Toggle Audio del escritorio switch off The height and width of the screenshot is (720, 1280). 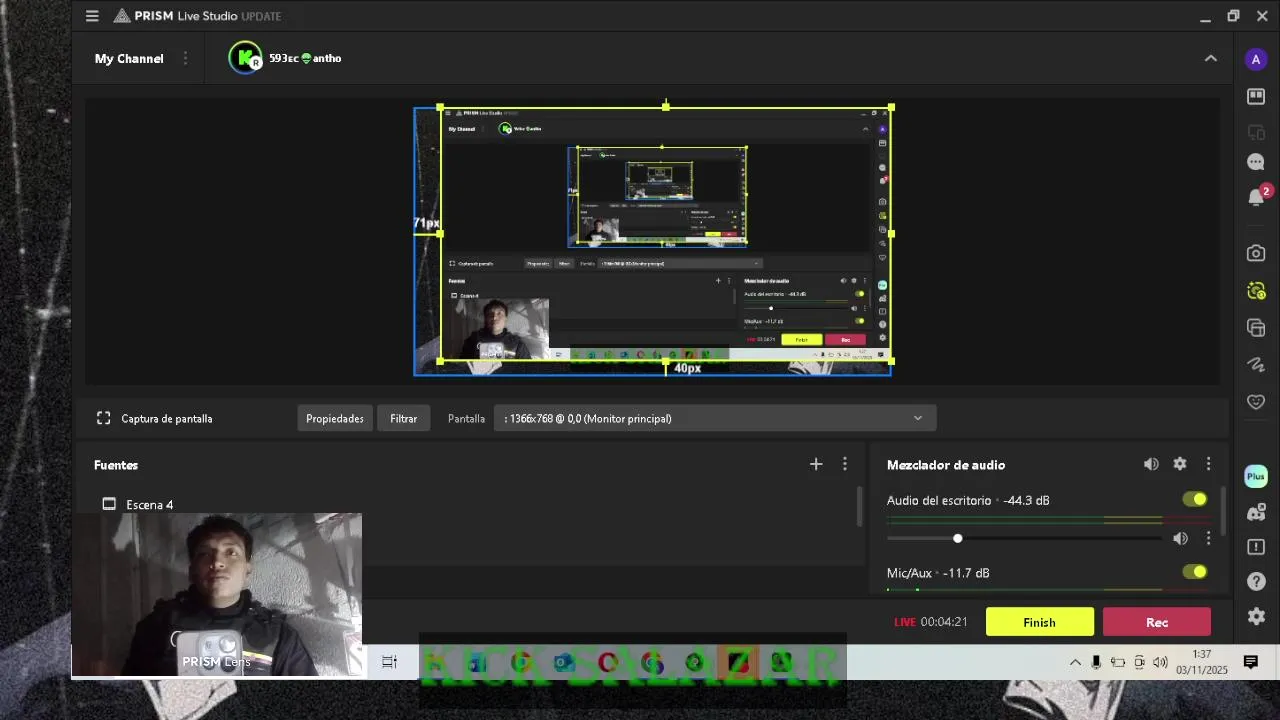1194,499
